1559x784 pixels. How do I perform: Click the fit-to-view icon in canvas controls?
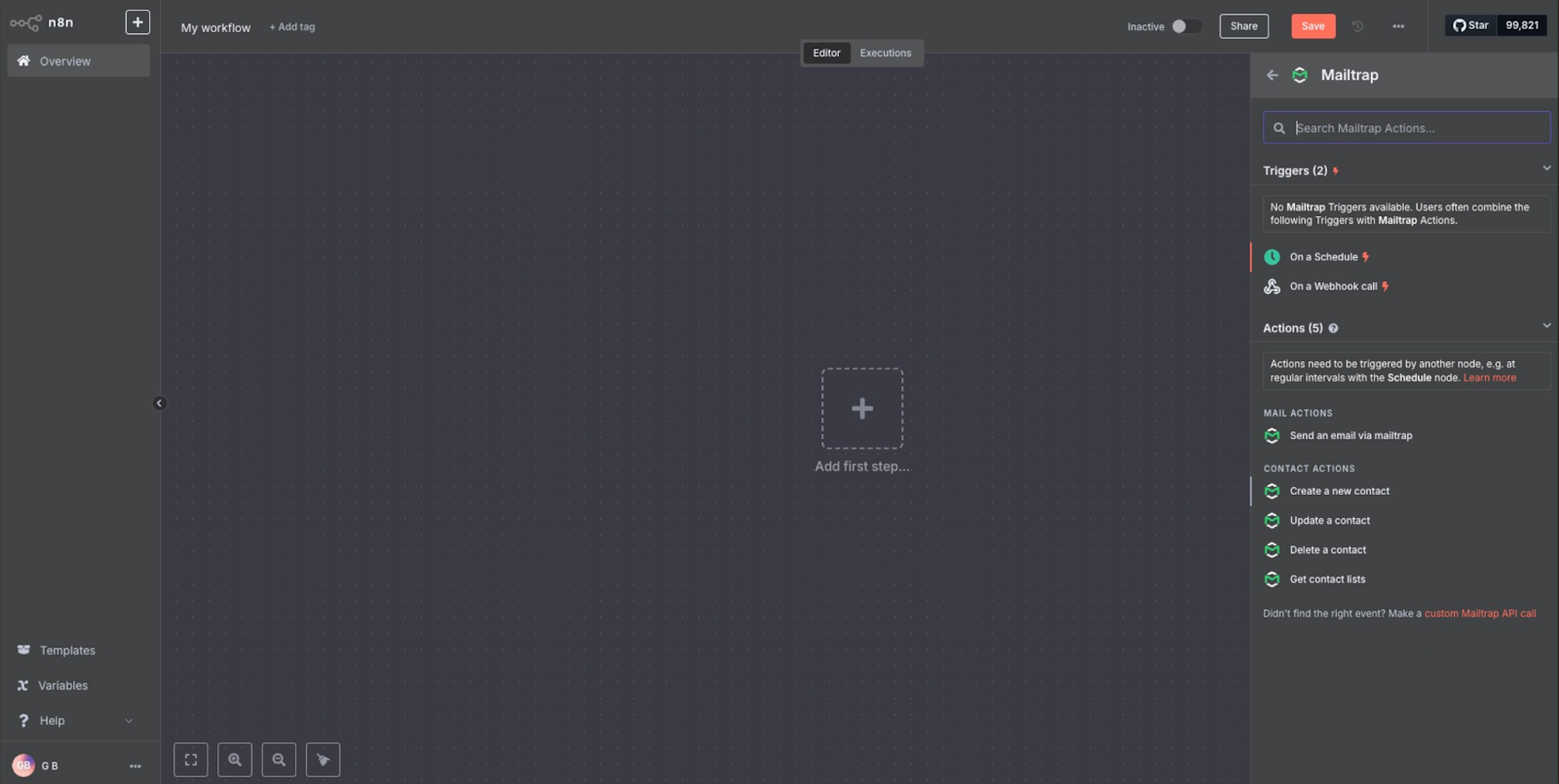click(191, 760)
